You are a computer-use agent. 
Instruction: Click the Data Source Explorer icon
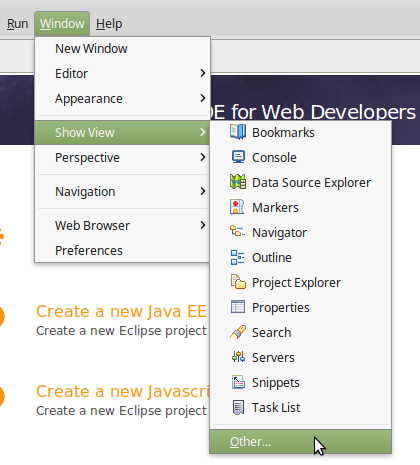[x=238, y=182]
